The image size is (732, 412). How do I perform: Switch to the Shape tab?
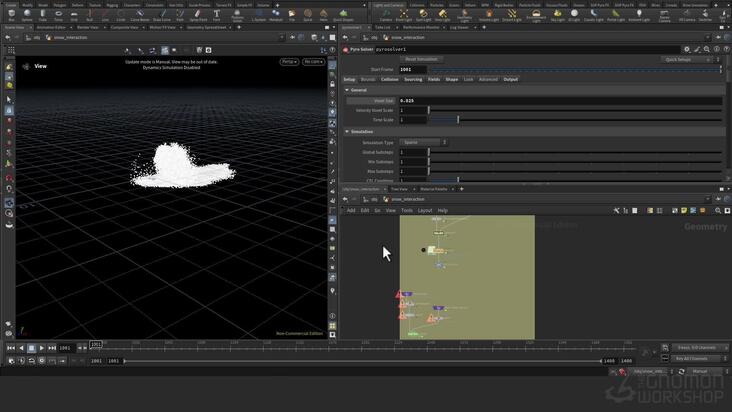(x=452, y=79)
